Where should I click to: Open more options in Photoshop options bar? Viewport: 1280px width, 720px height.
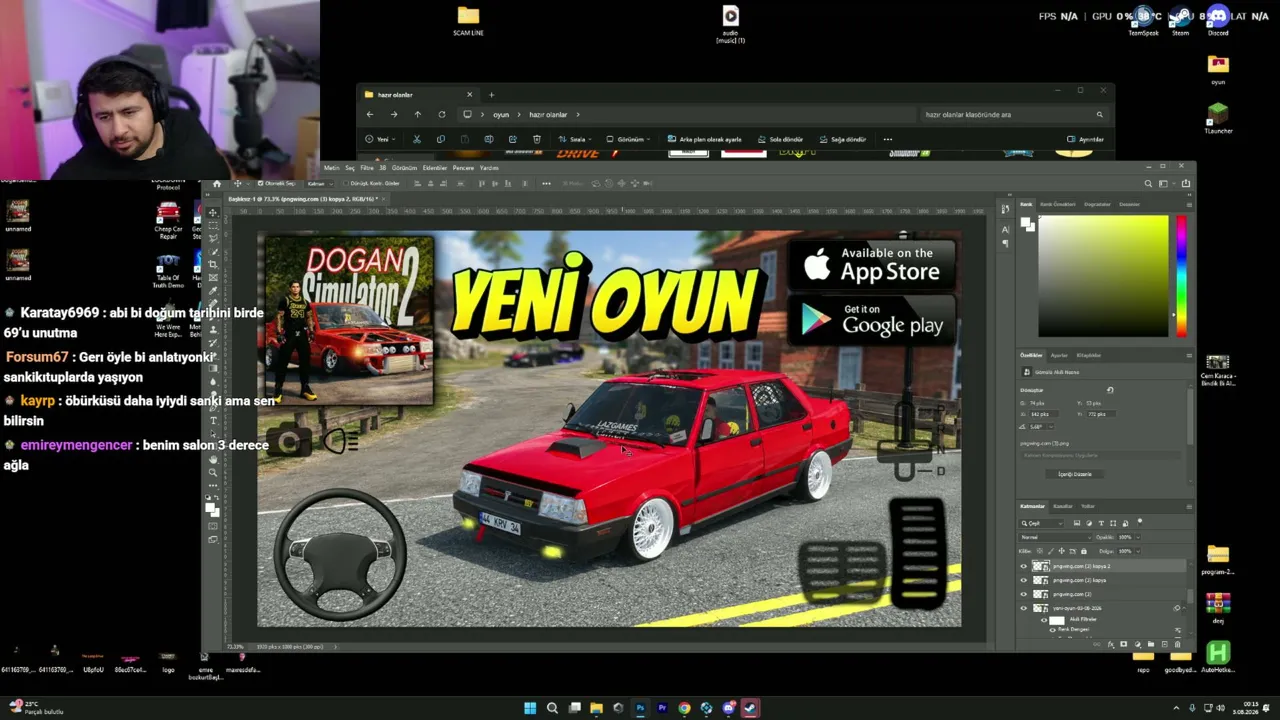point(546,184)
